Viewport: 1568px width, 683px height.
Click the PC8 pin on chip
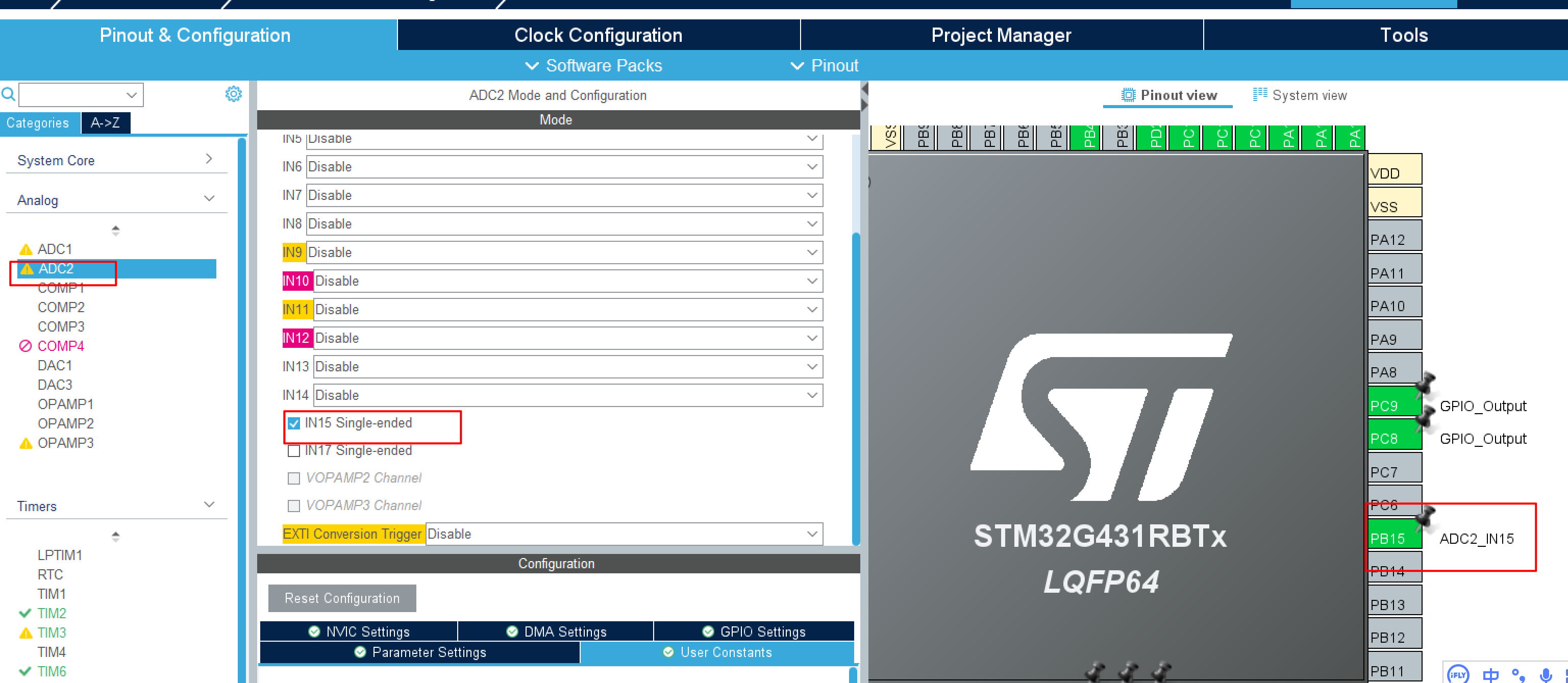(1395, 435)
